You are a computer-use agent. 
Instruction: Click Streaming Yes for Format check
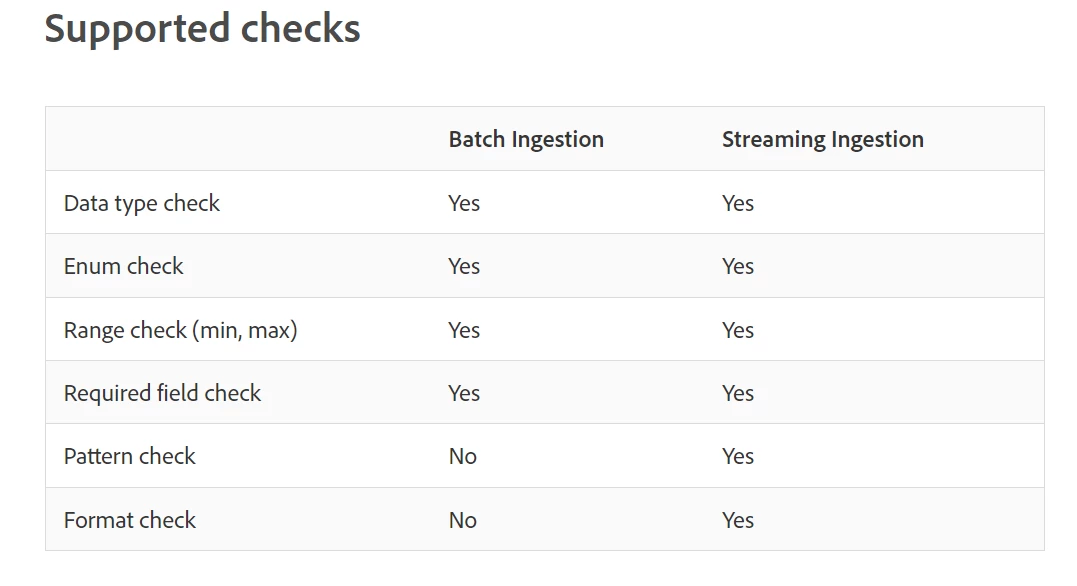click(x=738, y=520)
